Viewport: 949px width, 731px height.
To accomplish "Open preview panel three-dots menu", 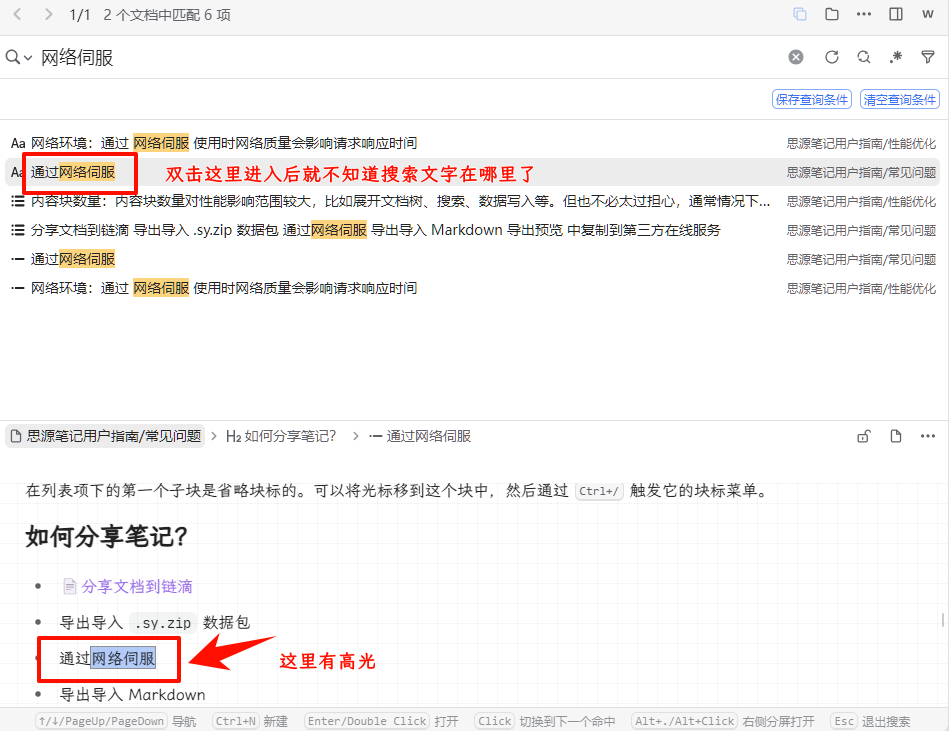I will tap(928, 436).
